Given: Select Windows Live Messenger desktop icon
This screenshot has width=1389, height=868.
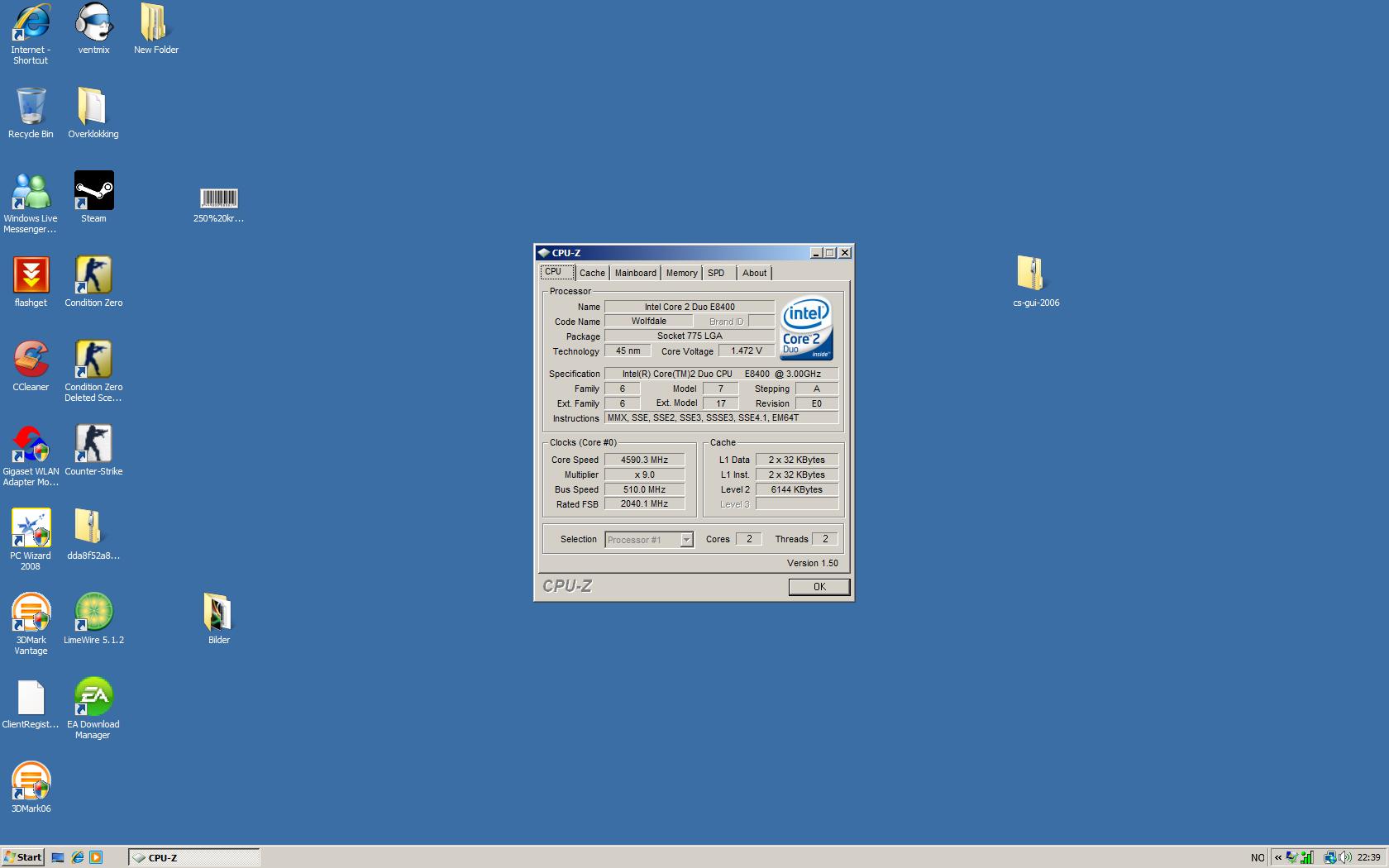Looking at the screenshot, I should pyautogui.click(x=31, y=203).
